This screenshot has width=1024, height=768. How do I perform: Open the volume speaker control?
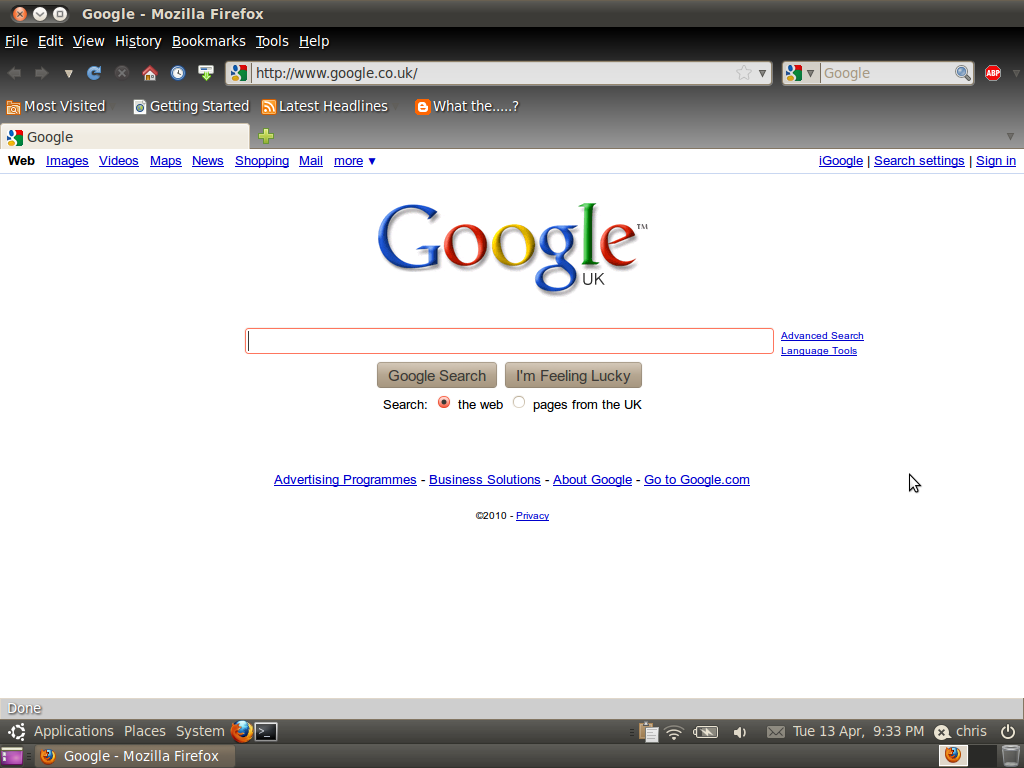click(739, 733)
